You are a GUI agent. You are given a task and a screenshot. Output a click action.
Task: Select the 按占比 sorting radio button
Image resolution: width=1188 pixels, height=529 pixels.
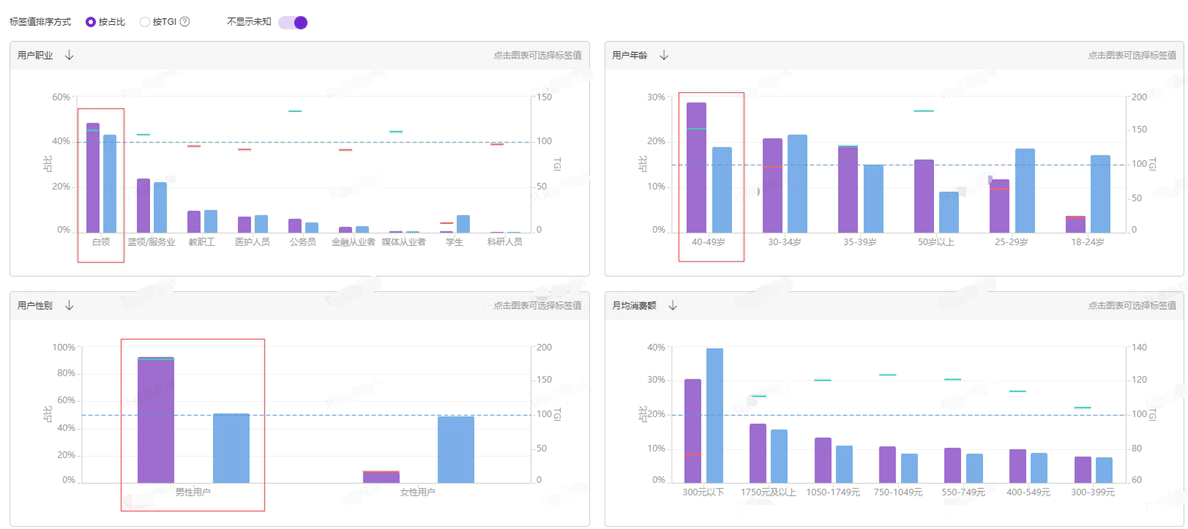tap(91, 22)
